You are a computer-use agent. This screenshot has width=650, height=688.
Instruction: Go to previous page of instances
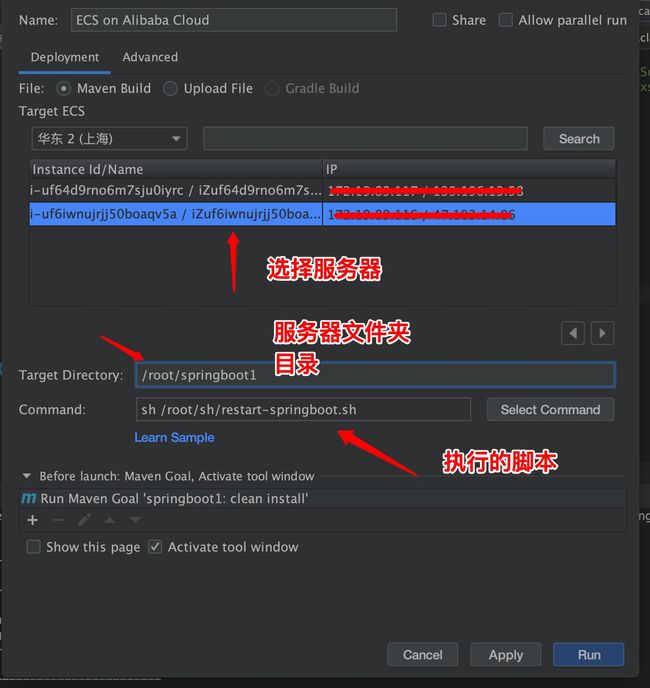[573, 333]
